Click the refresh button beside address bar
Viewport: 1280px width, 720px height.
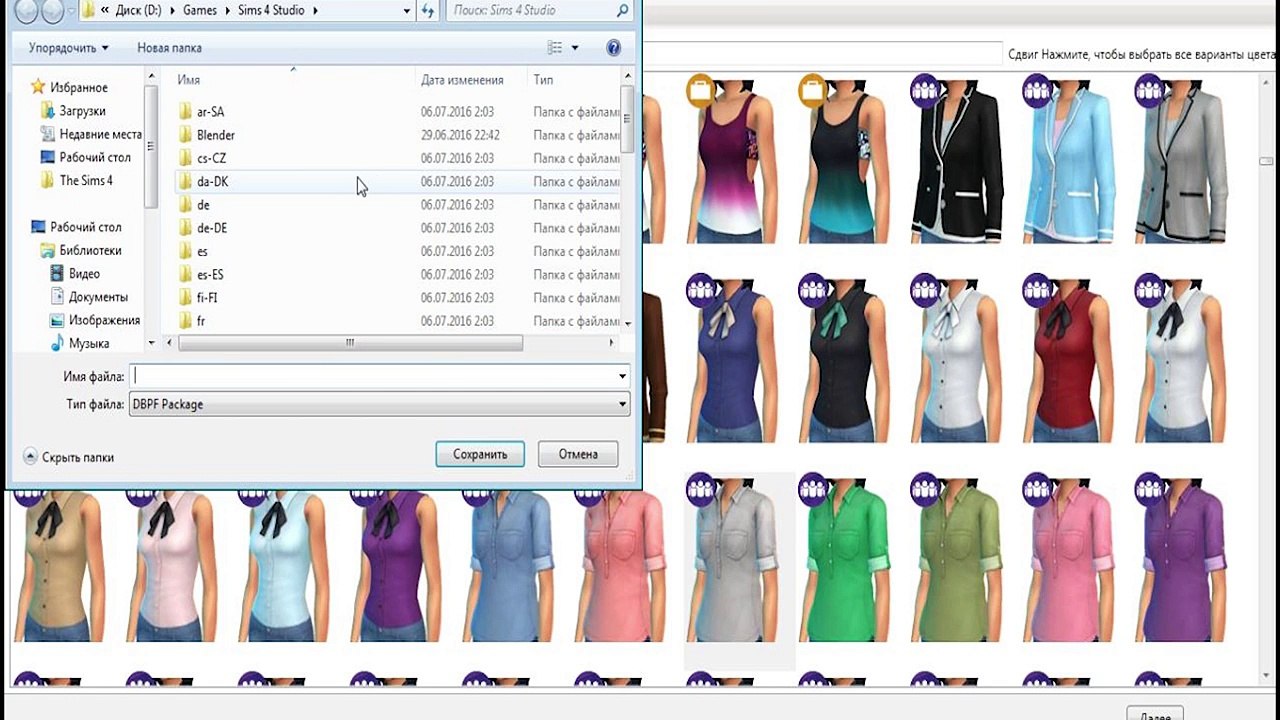tap(428, 11)
